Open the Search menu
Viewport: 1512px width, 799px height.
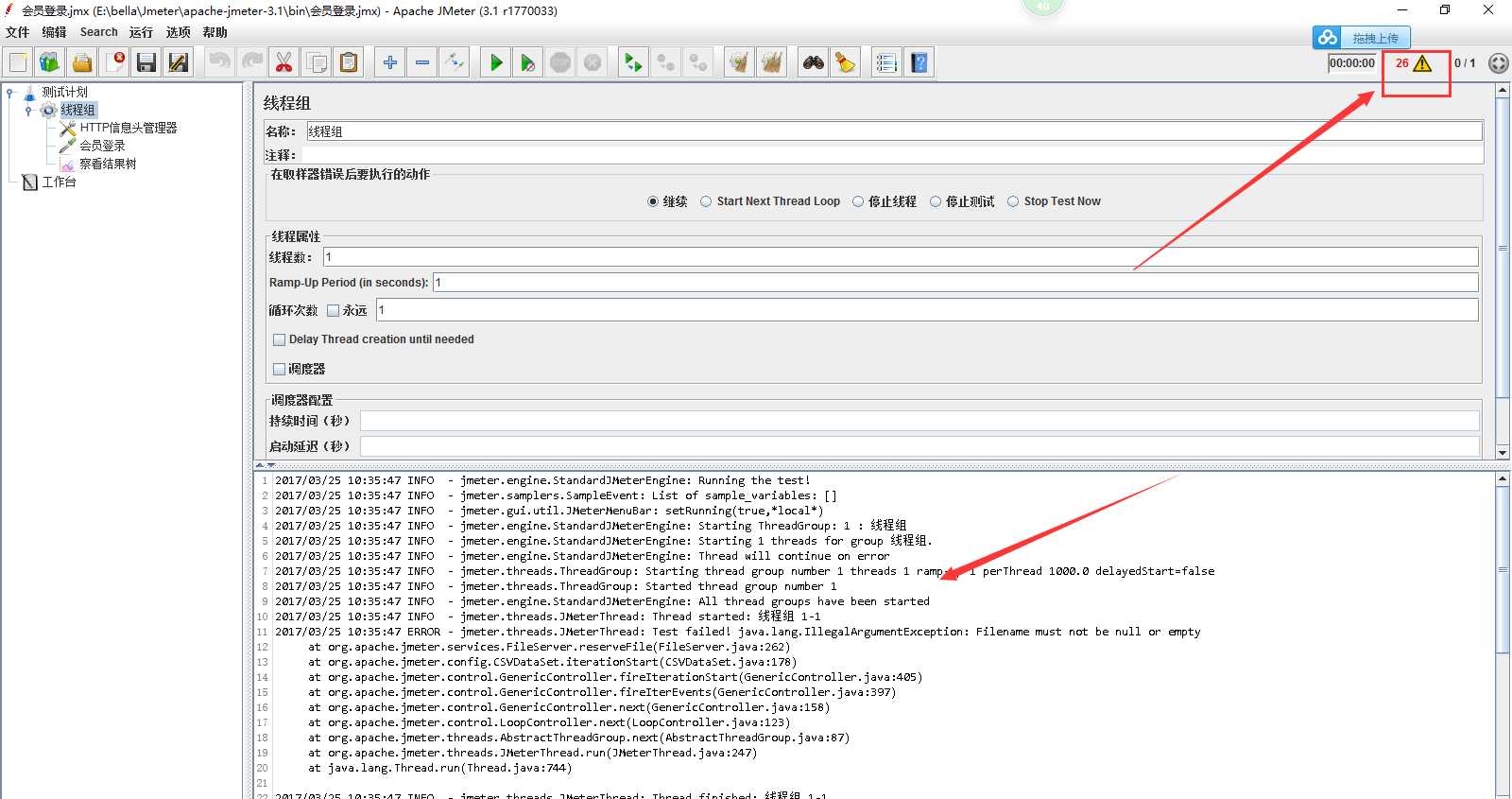[99, 32]
